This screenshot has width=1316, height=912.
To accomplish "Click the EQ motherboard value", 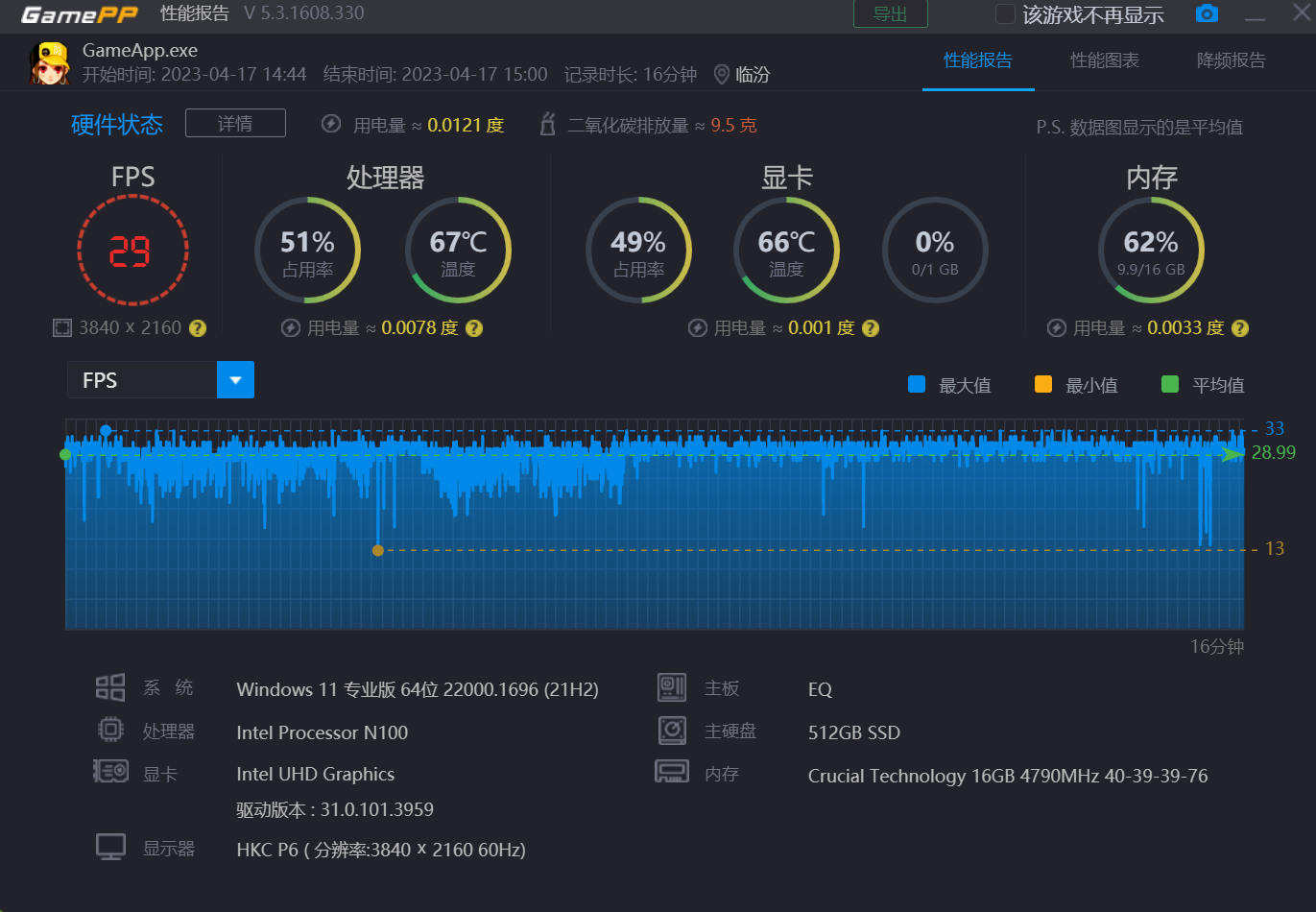I will coord(820,689).
